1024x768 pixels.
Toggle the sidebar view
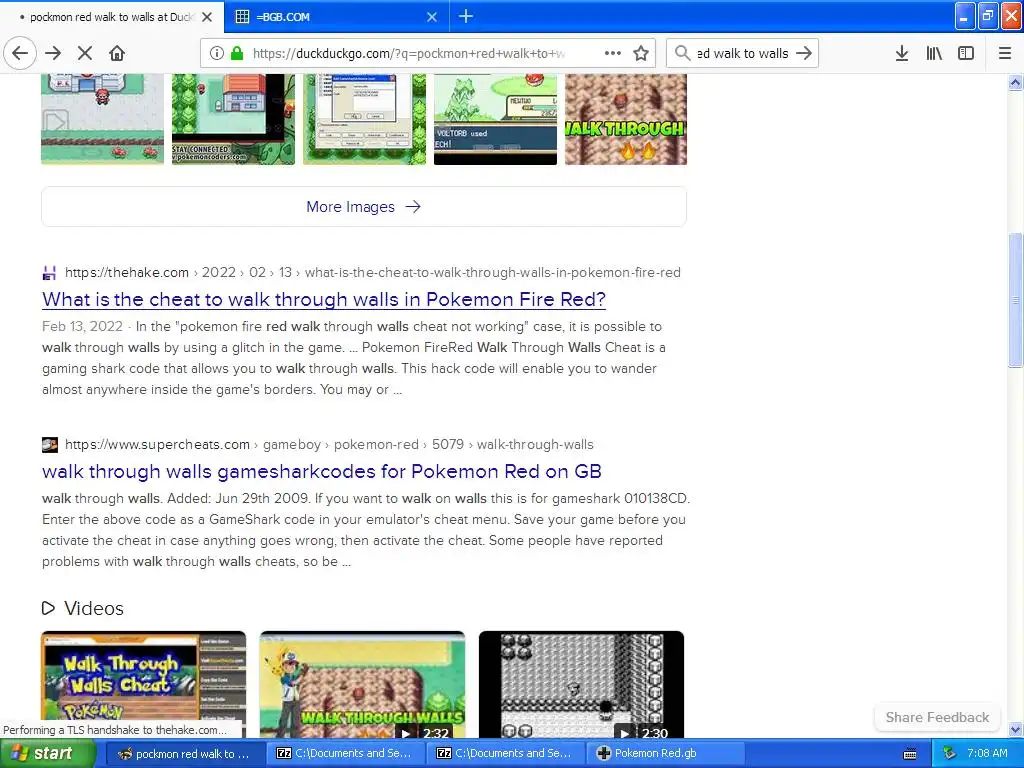(966, 53)
